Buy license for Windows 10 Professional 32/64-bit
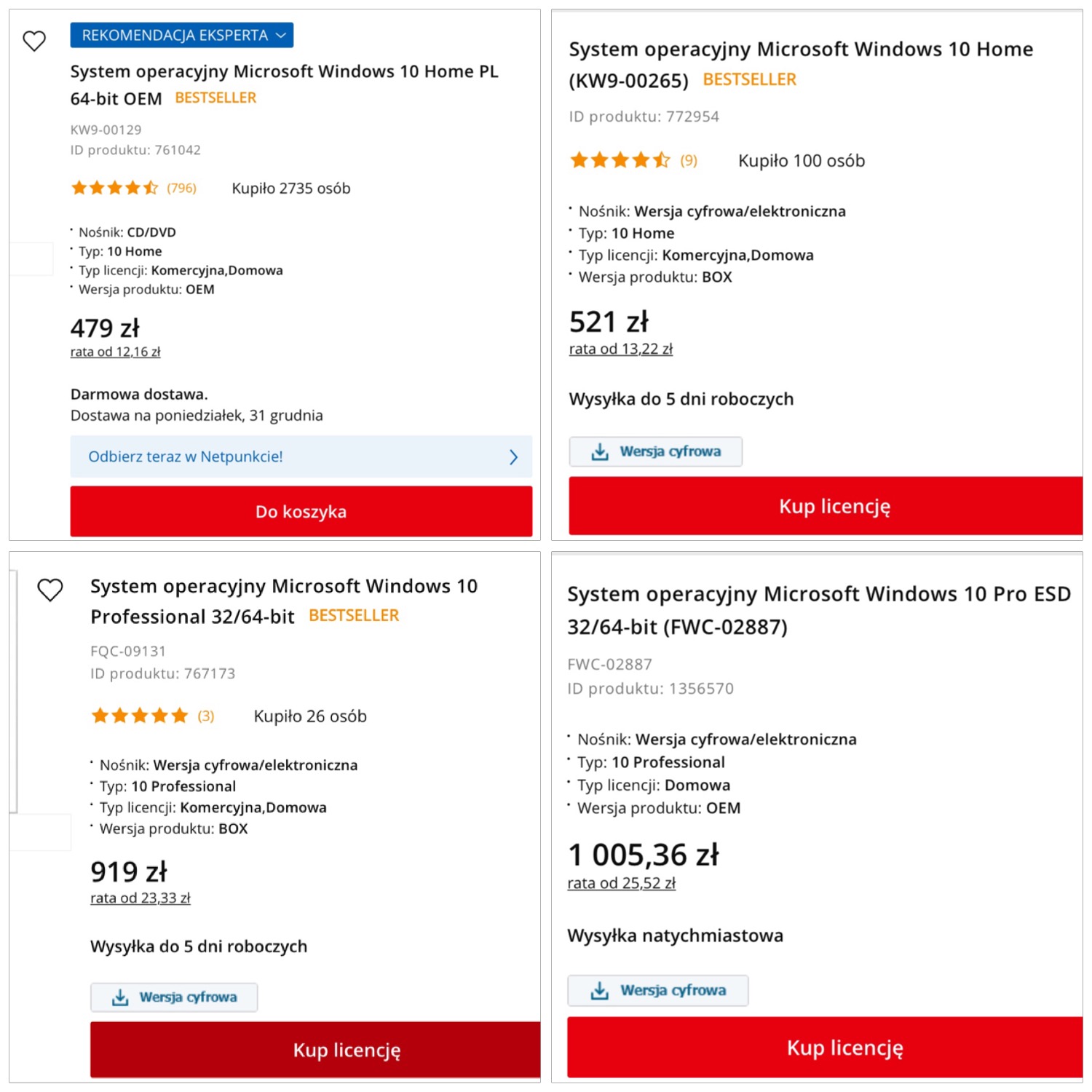Image resolution: width=1092 pixels, height=1092 pixels. (x=347, y=1050)
